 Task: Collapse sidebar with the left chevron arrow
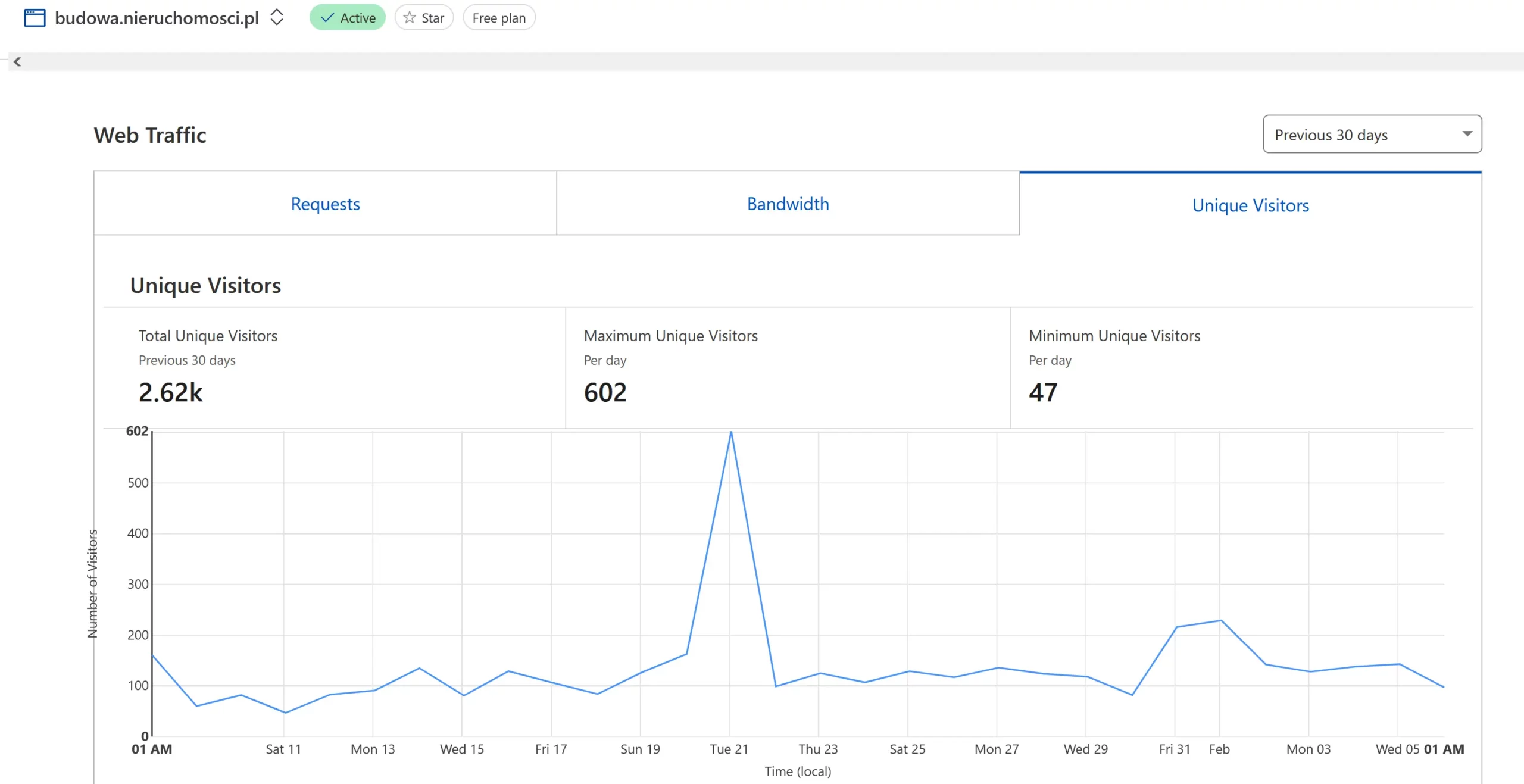coord(17,61)
